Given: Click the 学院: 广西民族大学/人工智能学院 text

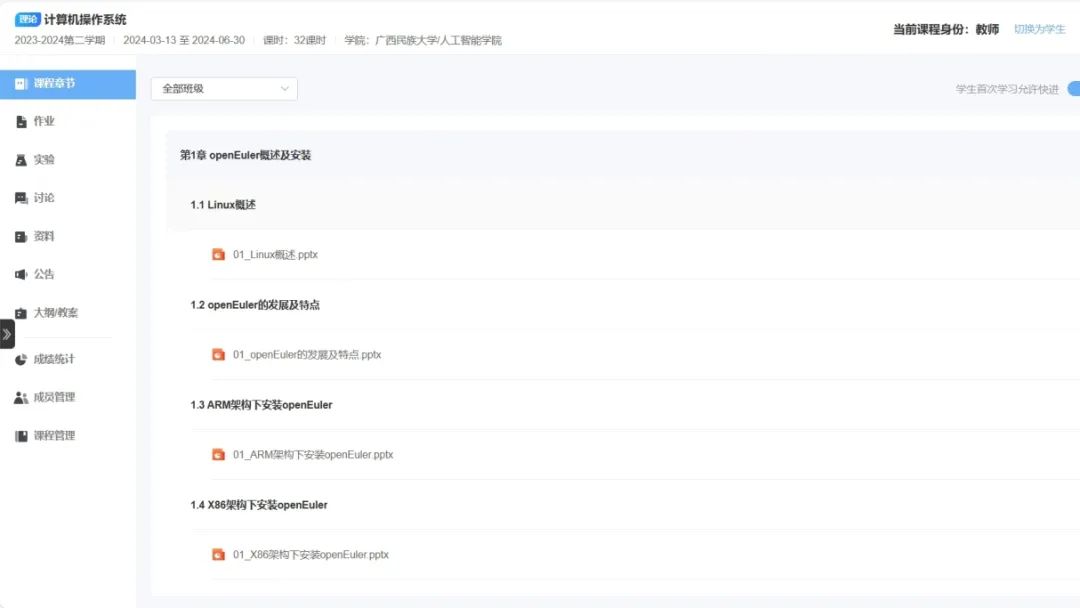Looking at the screenshot, I should 423,40.
